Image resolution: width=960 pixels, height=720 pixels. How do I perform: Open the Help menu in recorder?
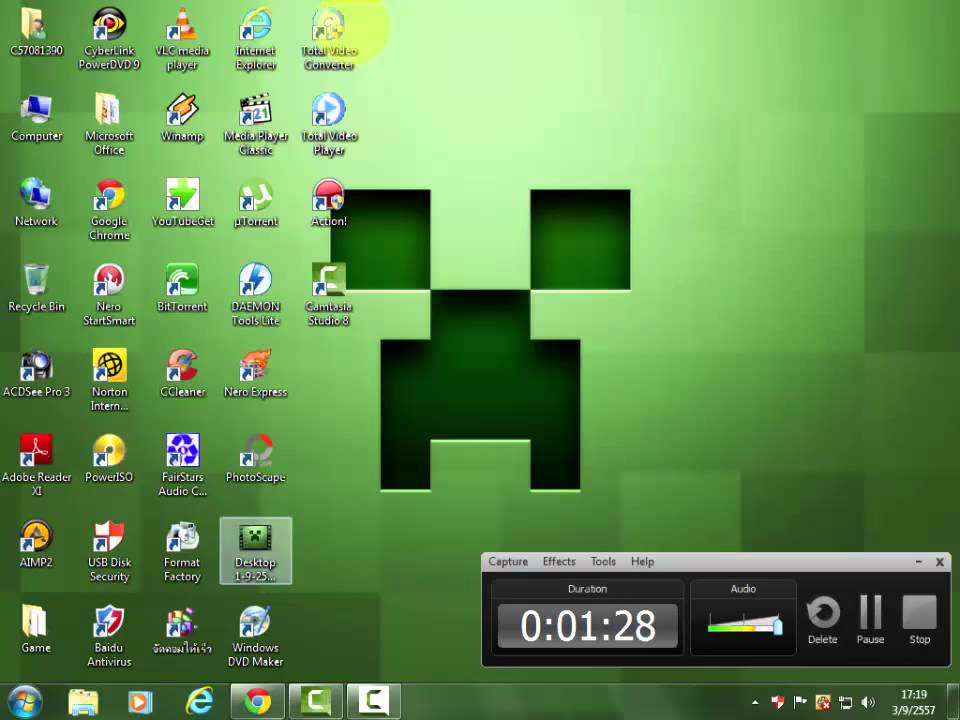coord(642,561)
